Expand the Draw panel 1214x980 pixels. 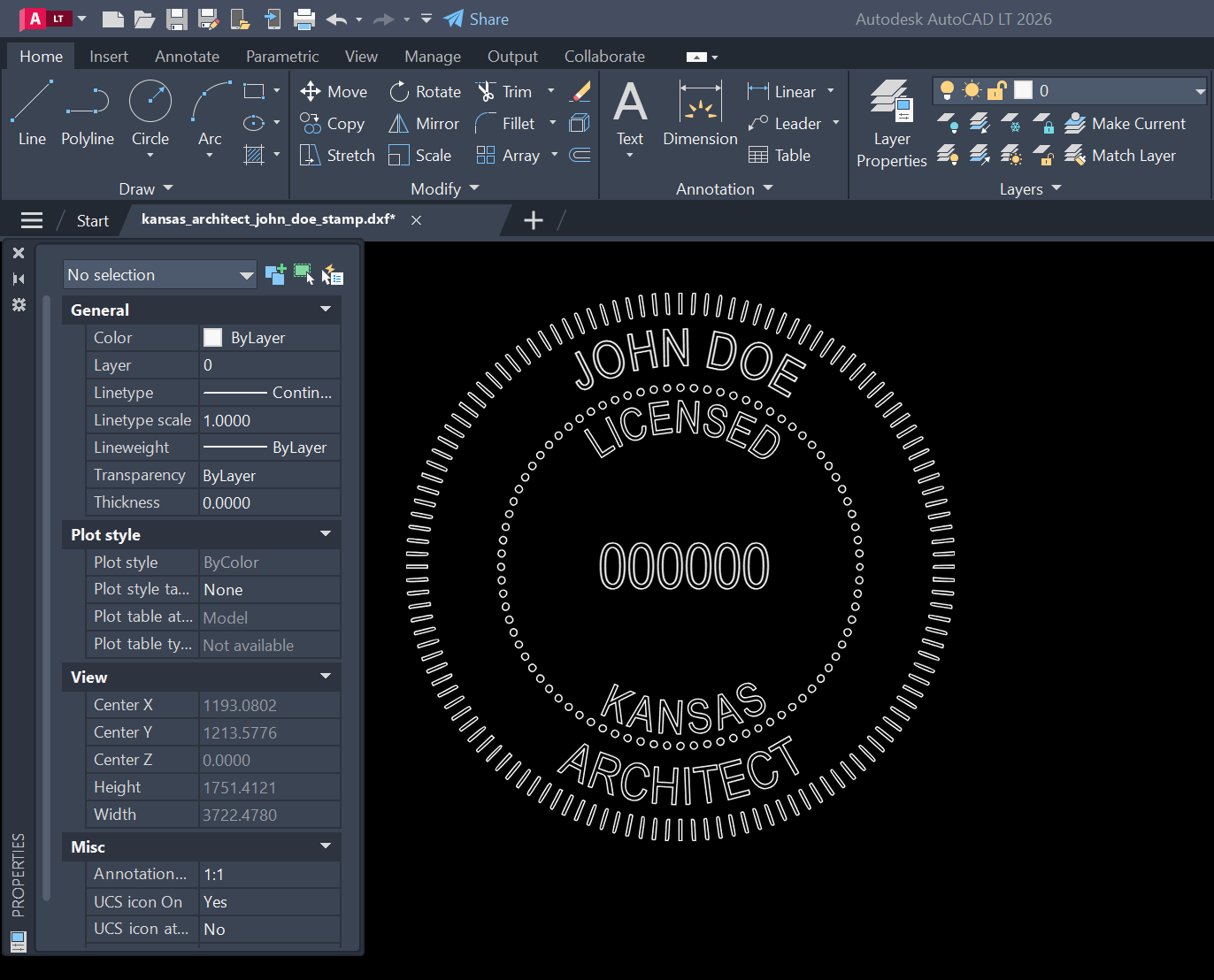[x=146, y=188]
